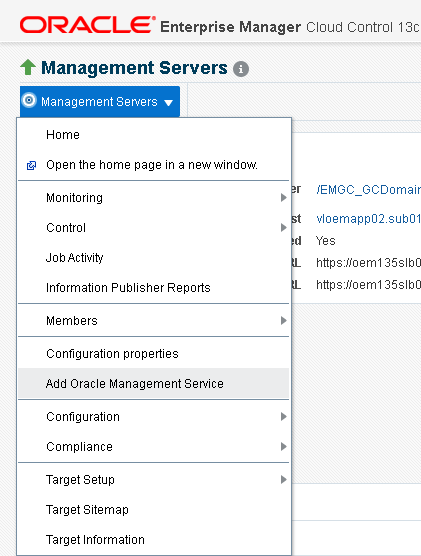This screenshot has width=421, height=556.
Task: Open the Management Servers information icon
Action: tap(241, 69)
